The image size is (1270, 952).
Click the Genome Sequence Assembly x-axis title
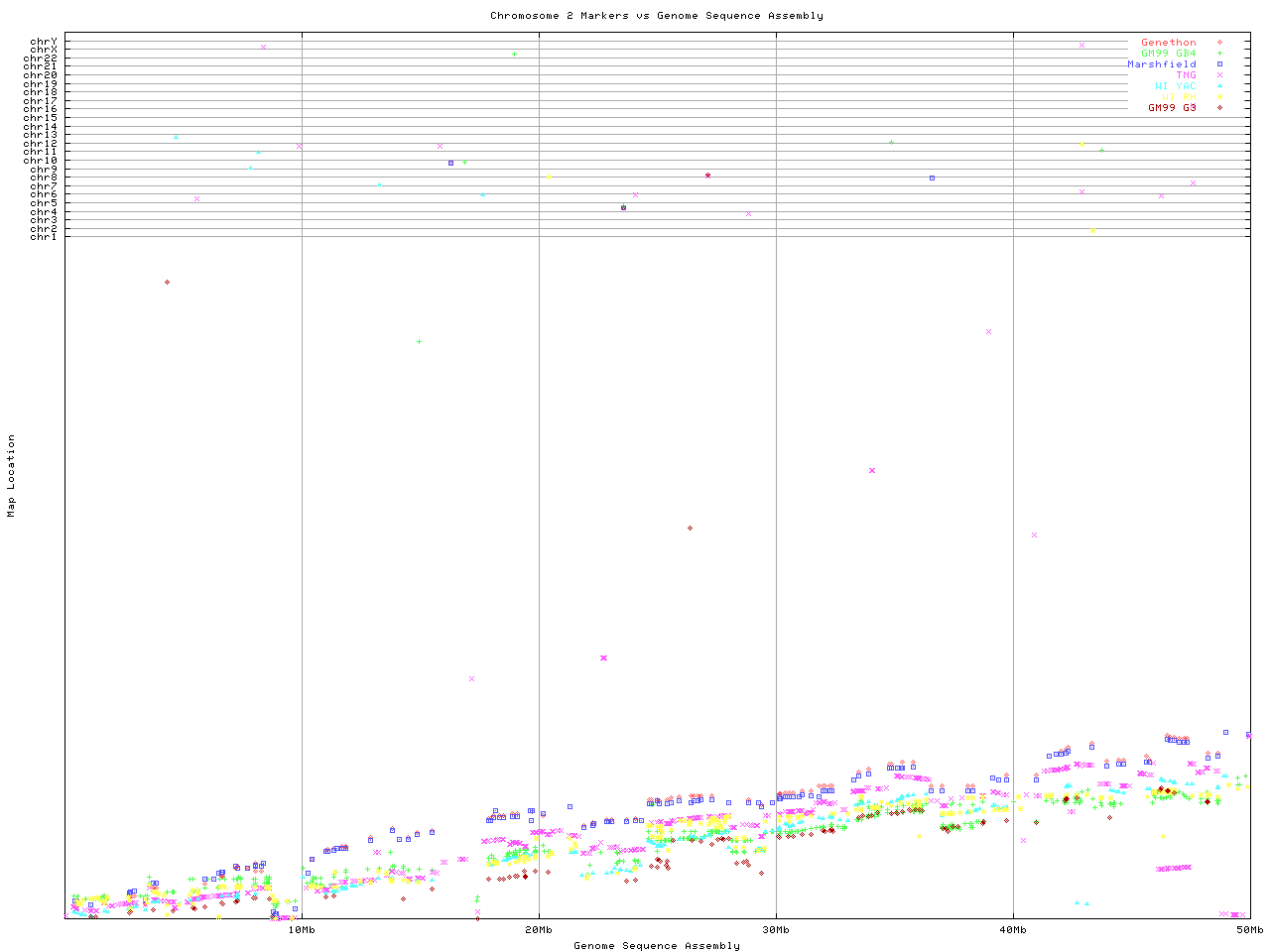pyautogui.click(x=656, y=946)
